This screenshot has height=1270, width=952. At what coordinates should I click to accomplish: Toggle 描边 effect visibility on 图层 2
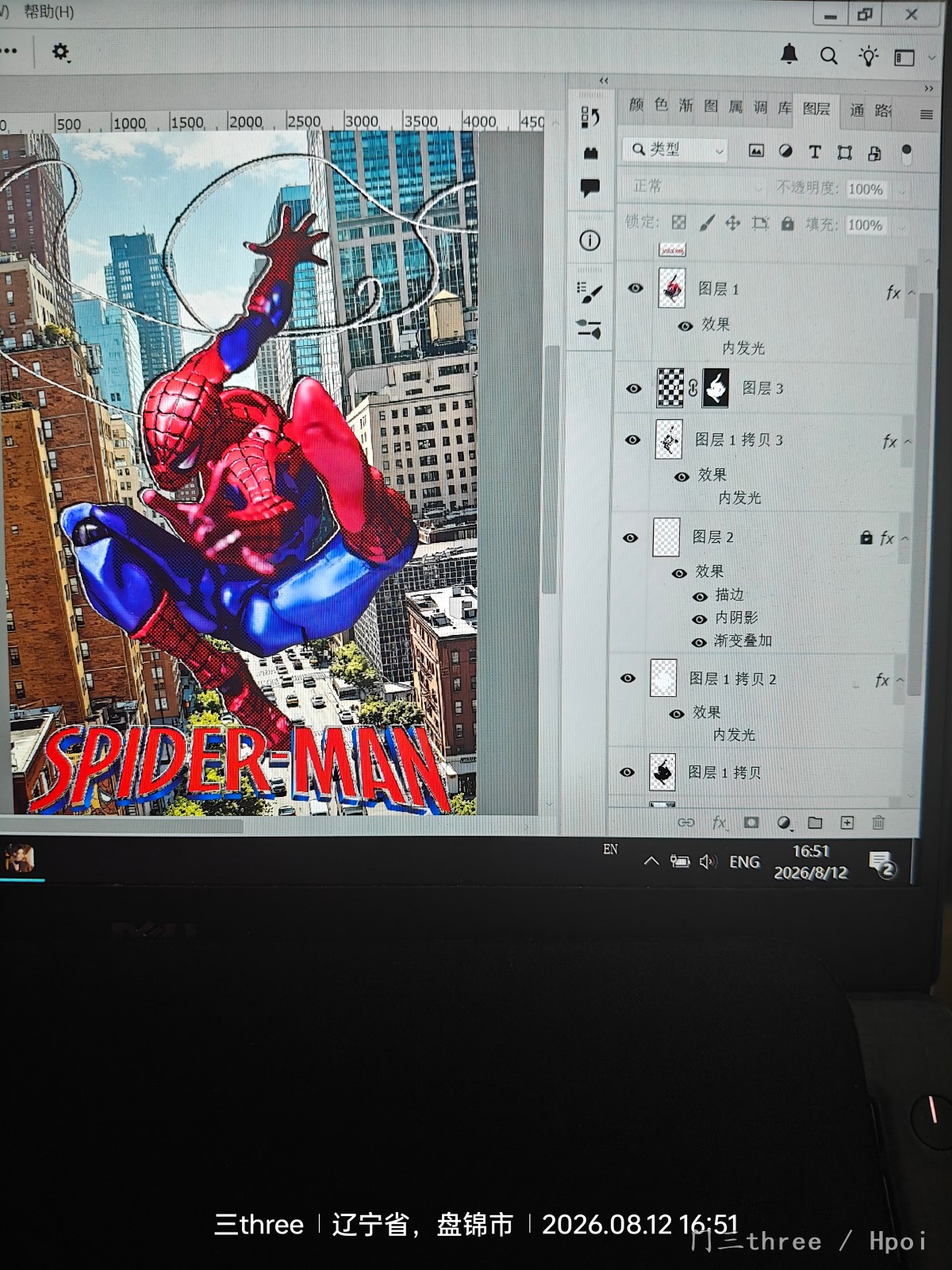[x=700, y=596]
